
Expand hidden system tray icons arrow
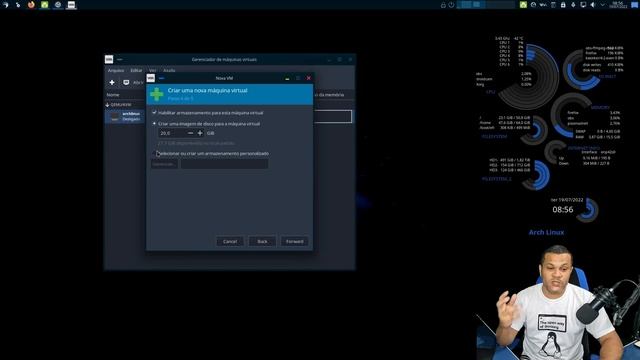pyautogui.click(x=602, y=5)
